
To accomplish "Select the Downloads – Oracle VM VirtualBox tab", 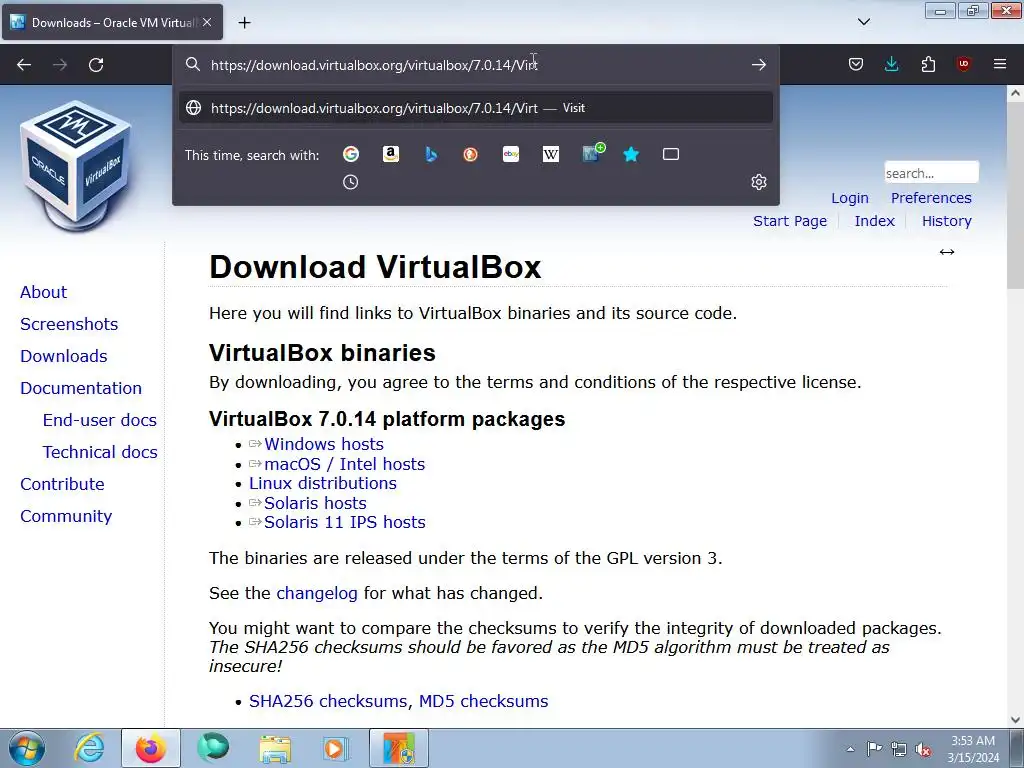I will [x=112, y=22].
